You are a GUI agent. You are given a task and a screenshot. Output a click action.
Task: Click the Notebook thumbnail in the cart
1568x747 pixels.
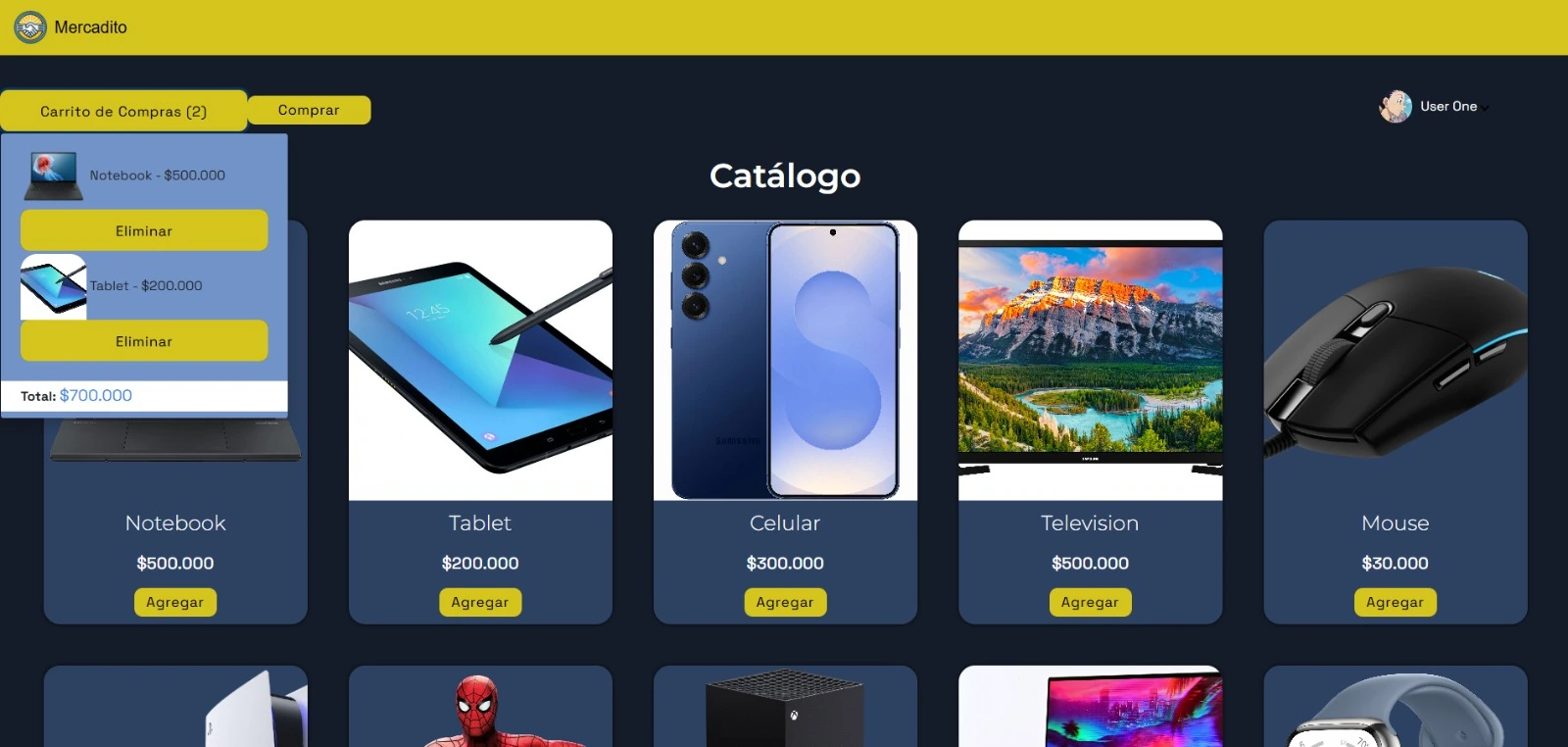click(54, 175)
